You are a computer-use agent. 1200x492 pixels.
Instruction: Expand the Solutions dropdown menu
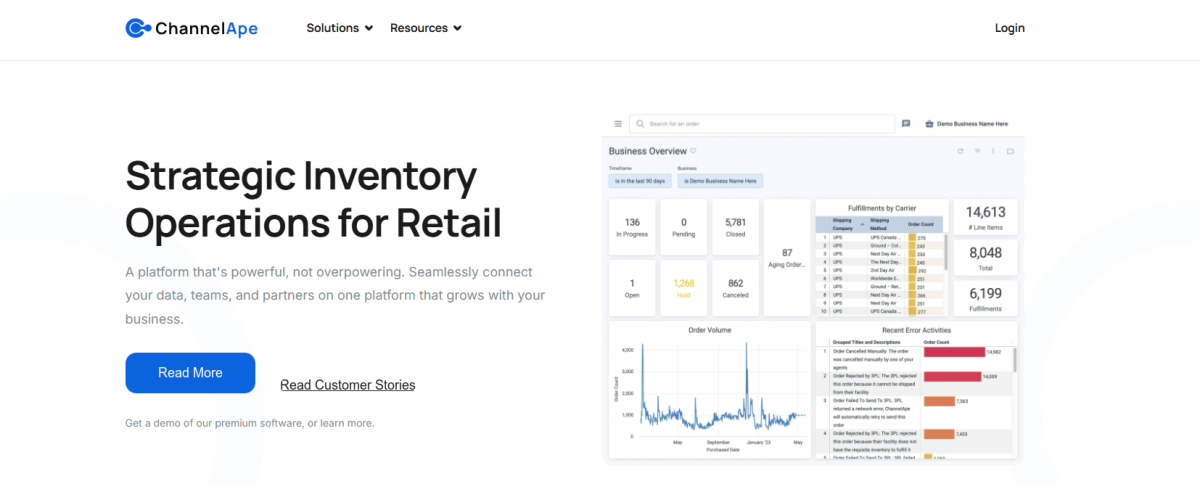coord(339,28)
